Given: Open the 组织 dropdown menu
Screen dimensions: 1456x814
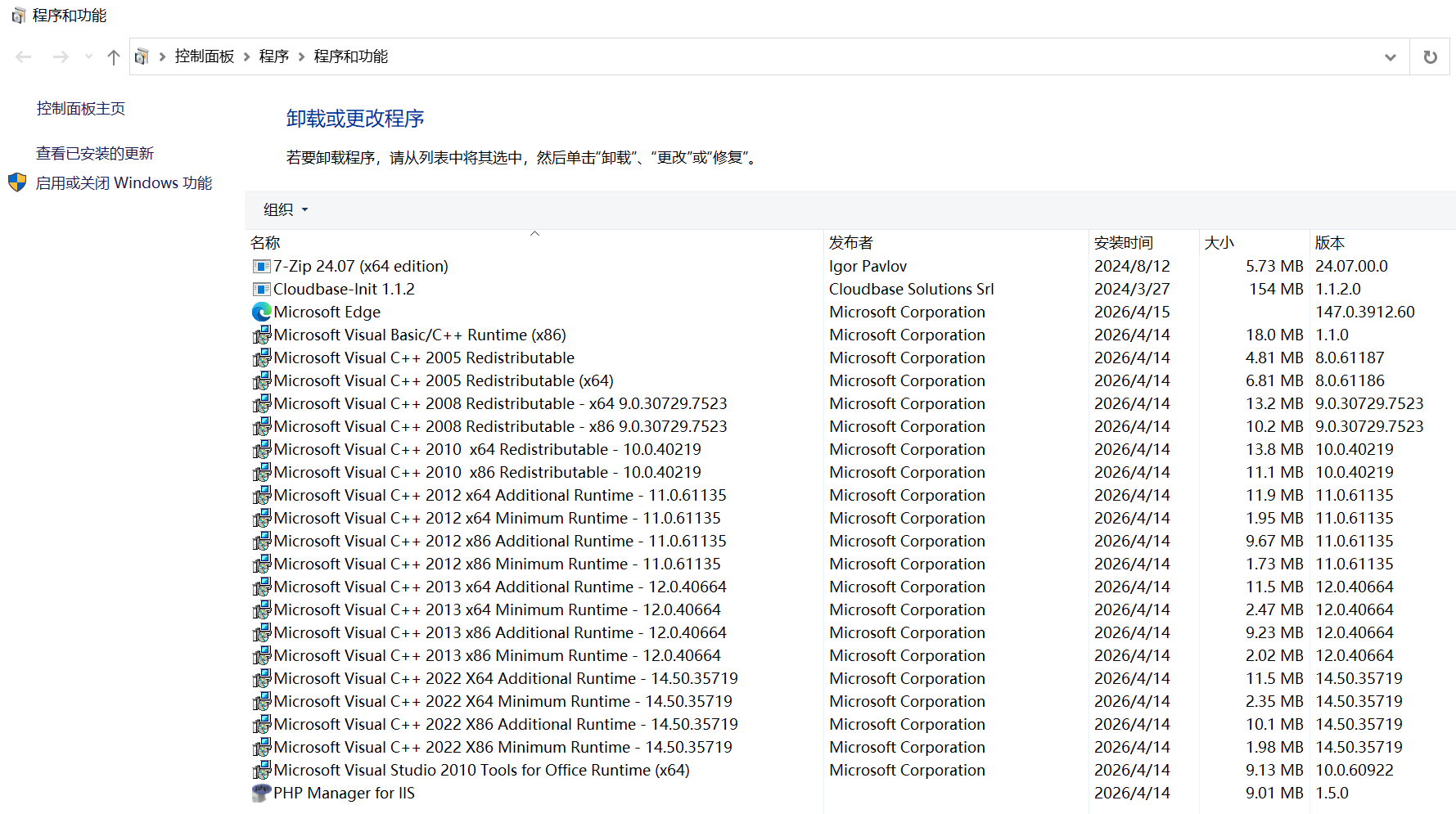Looking at the screenshot, I should 286,210.
